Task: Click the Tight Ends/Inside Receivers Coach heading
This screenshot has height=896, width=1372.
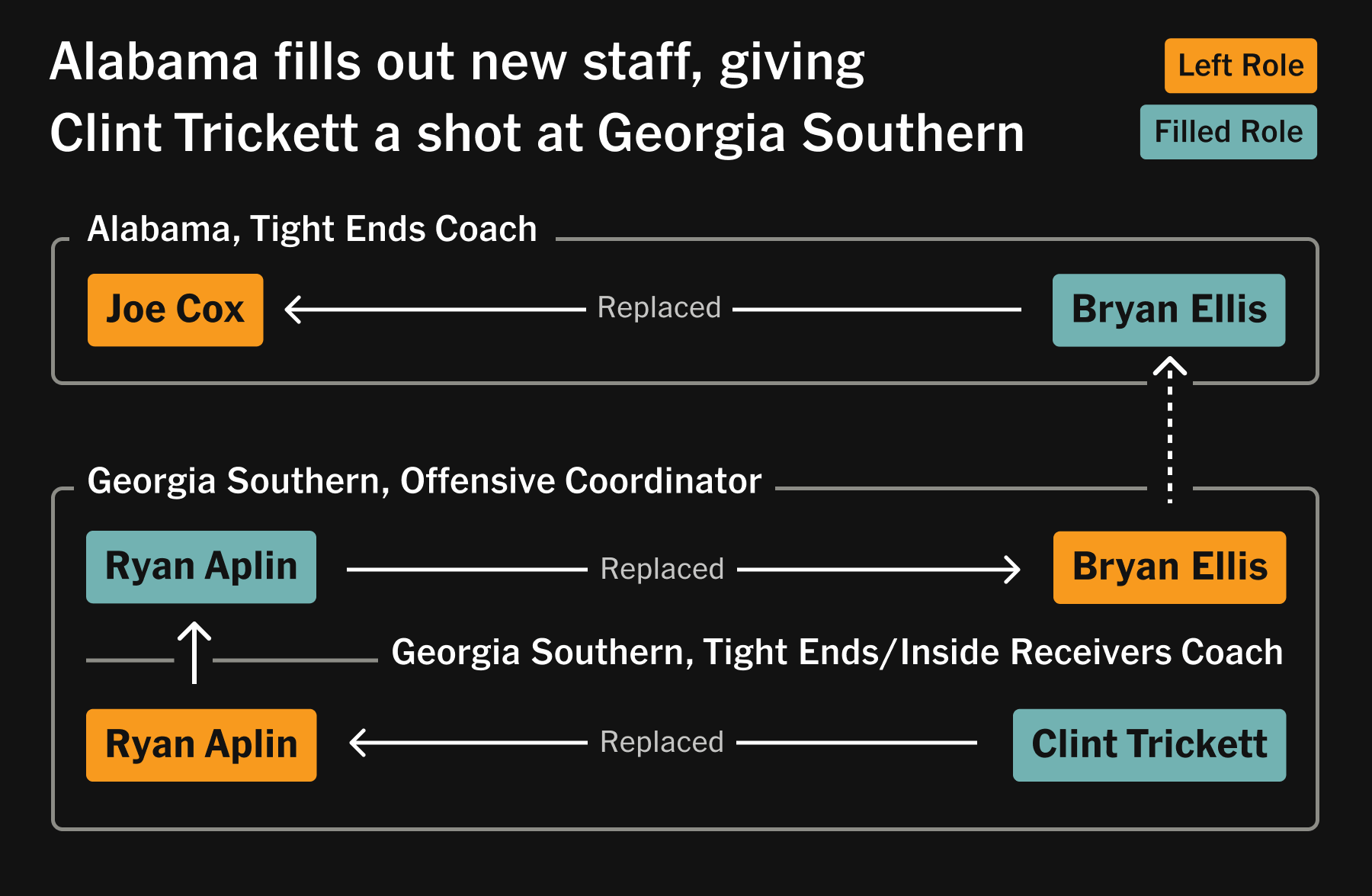Action: (x=837, y=653)
